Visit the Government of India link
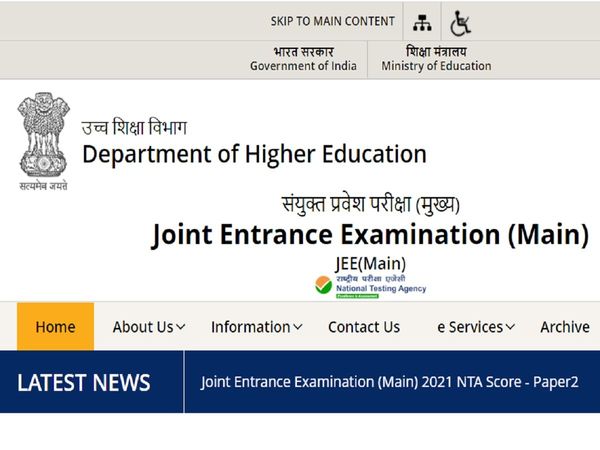 click(x=303, y=59)
